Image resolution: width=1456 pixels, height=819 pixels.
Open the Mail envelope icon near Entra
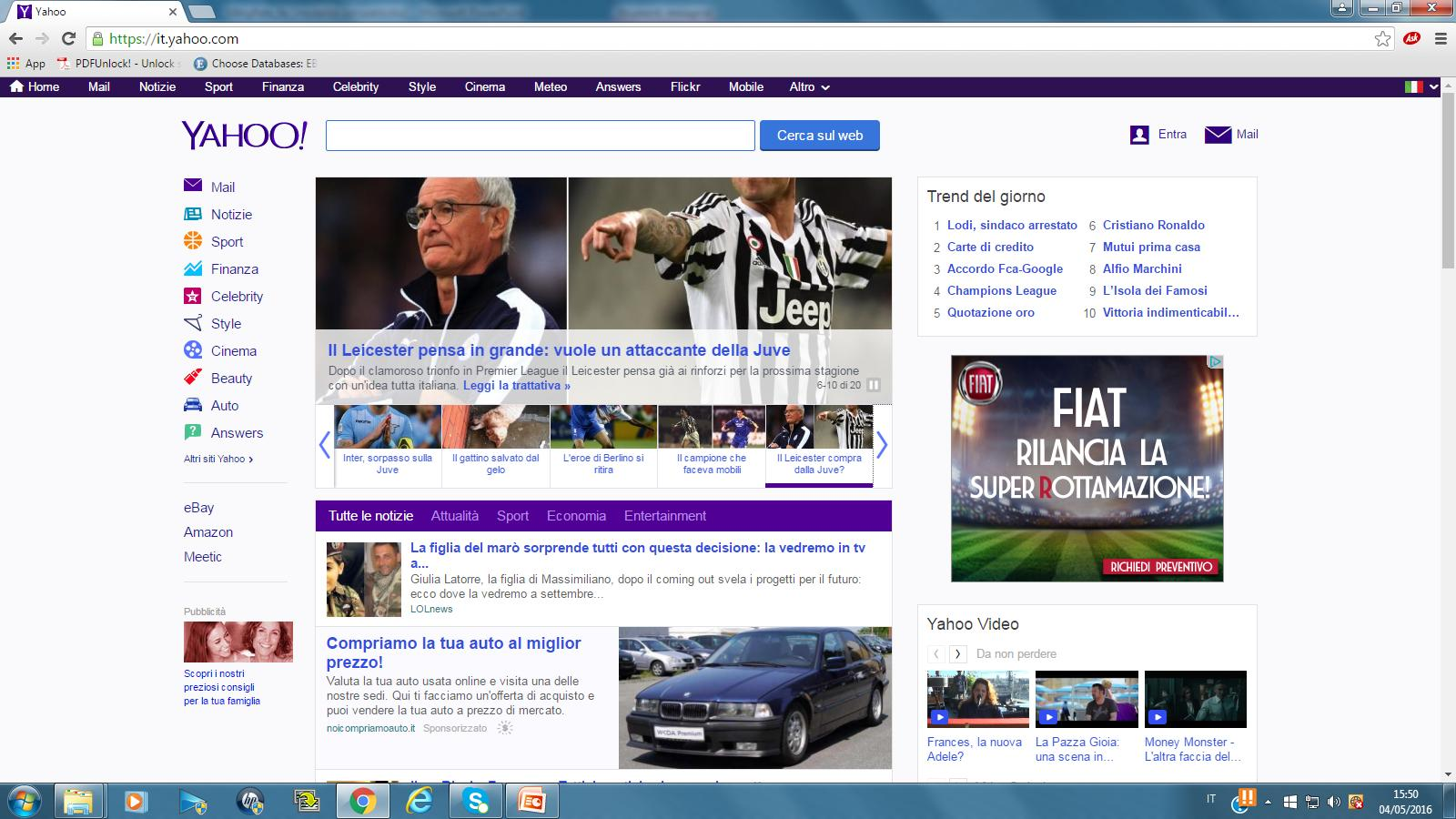click(1218, 135)
